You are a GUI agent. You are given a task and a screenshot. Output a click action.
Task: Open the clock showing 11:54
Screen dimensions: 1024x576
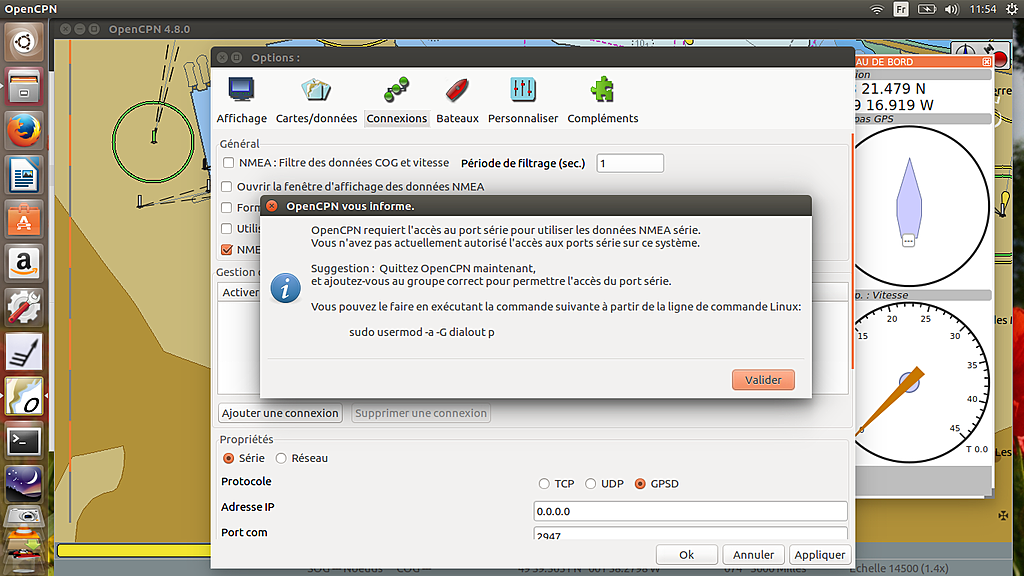[x=982, y=9]
